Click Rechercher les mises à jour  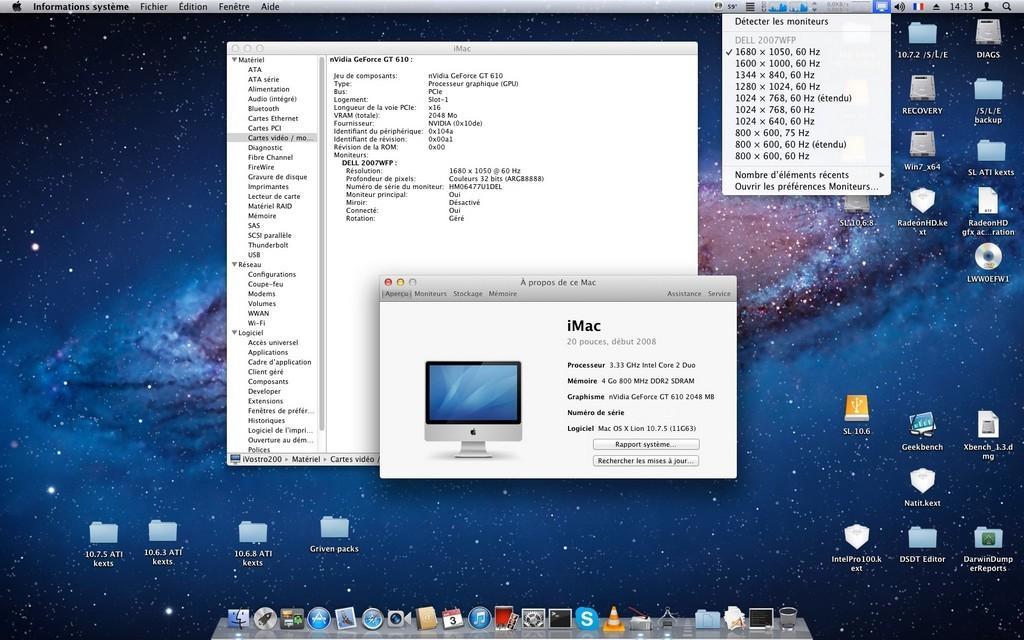(x=645, y=461)
